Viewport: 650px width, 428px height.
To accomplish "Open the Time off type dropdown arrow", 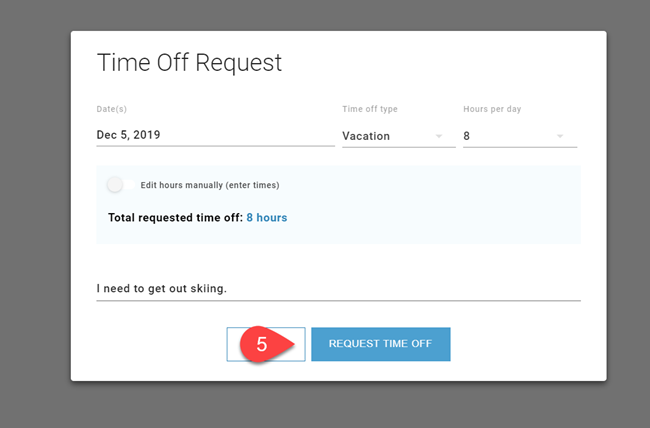I will pyautogui.click(x=438, y=136).
